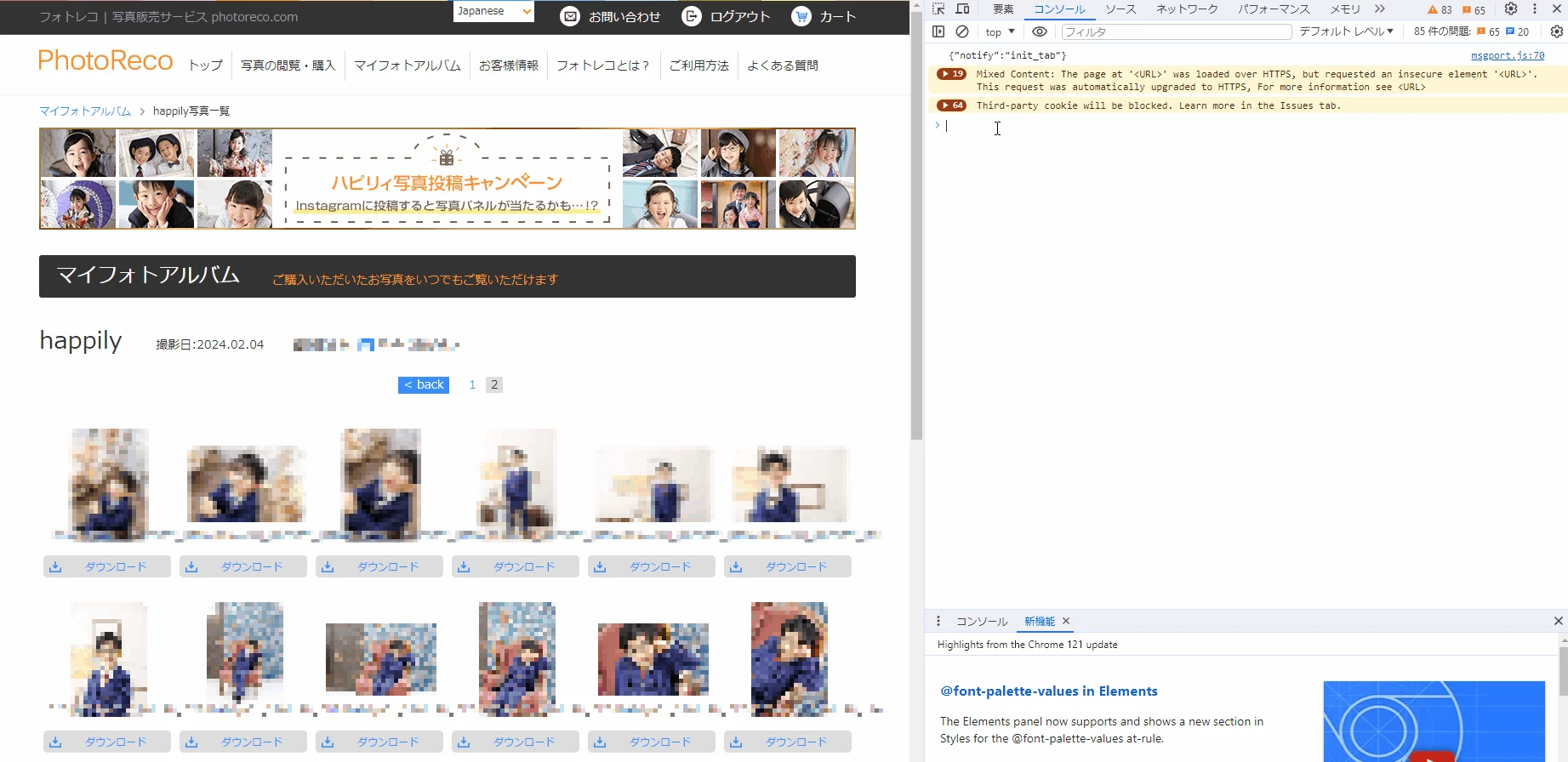Click the download icon under the sixth photo in the first row

(x=736, y=566)
